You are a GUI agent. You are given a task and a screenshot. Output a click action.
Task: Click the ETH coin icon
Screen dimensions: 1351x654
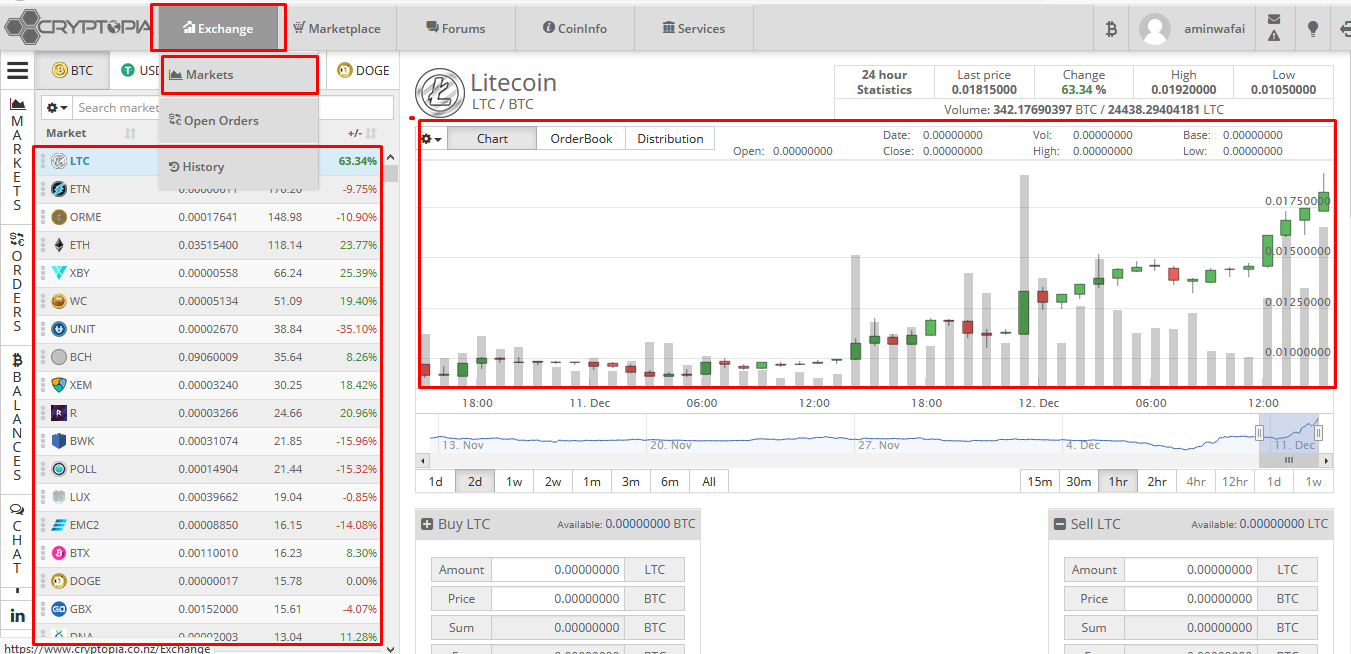(58, 245)
